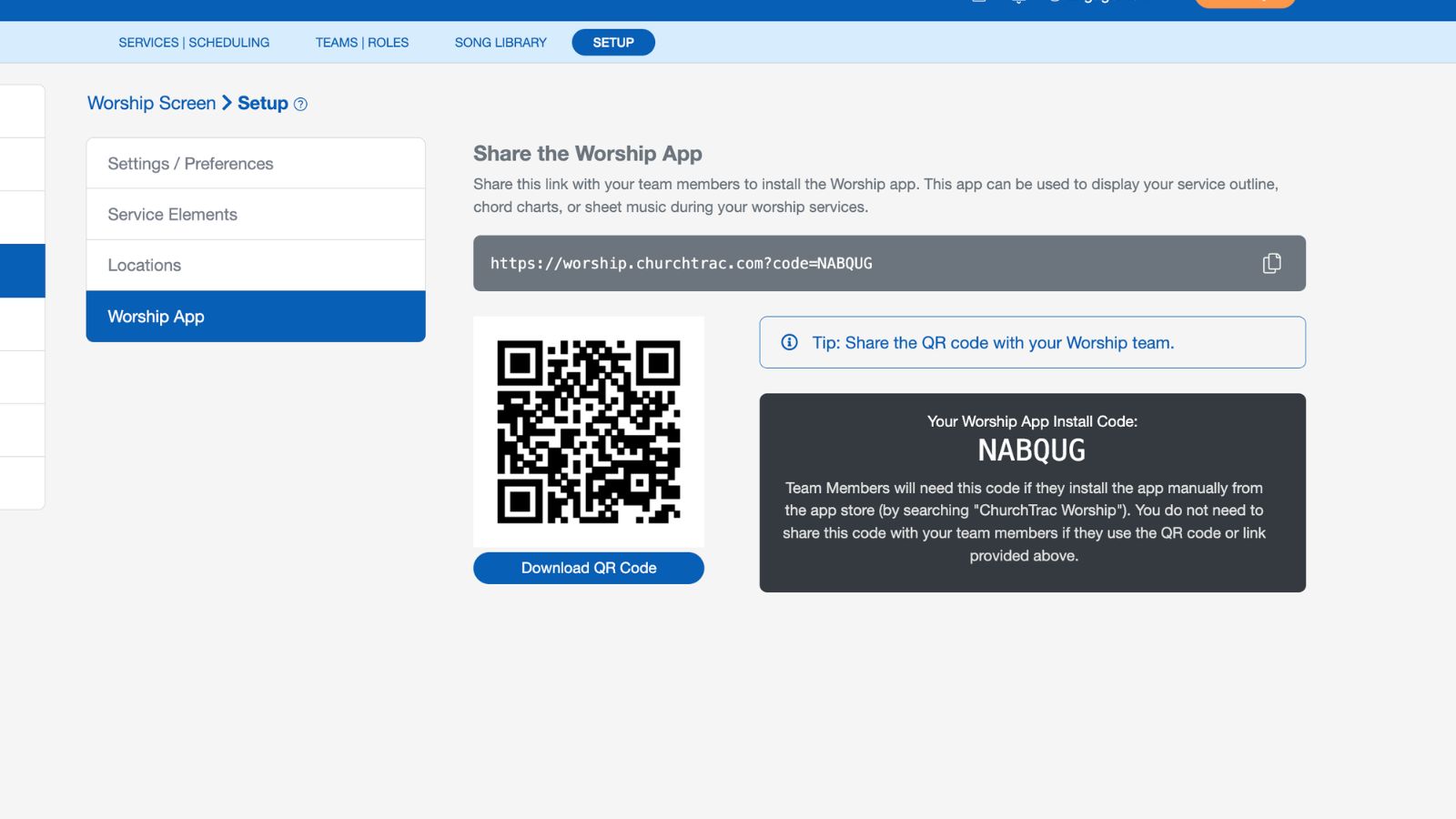Viewport: 1456px width, 819px height.
Task: Copy the Worship app link to clipboard
Action: pyautogui.click(x=1271, y=263)
